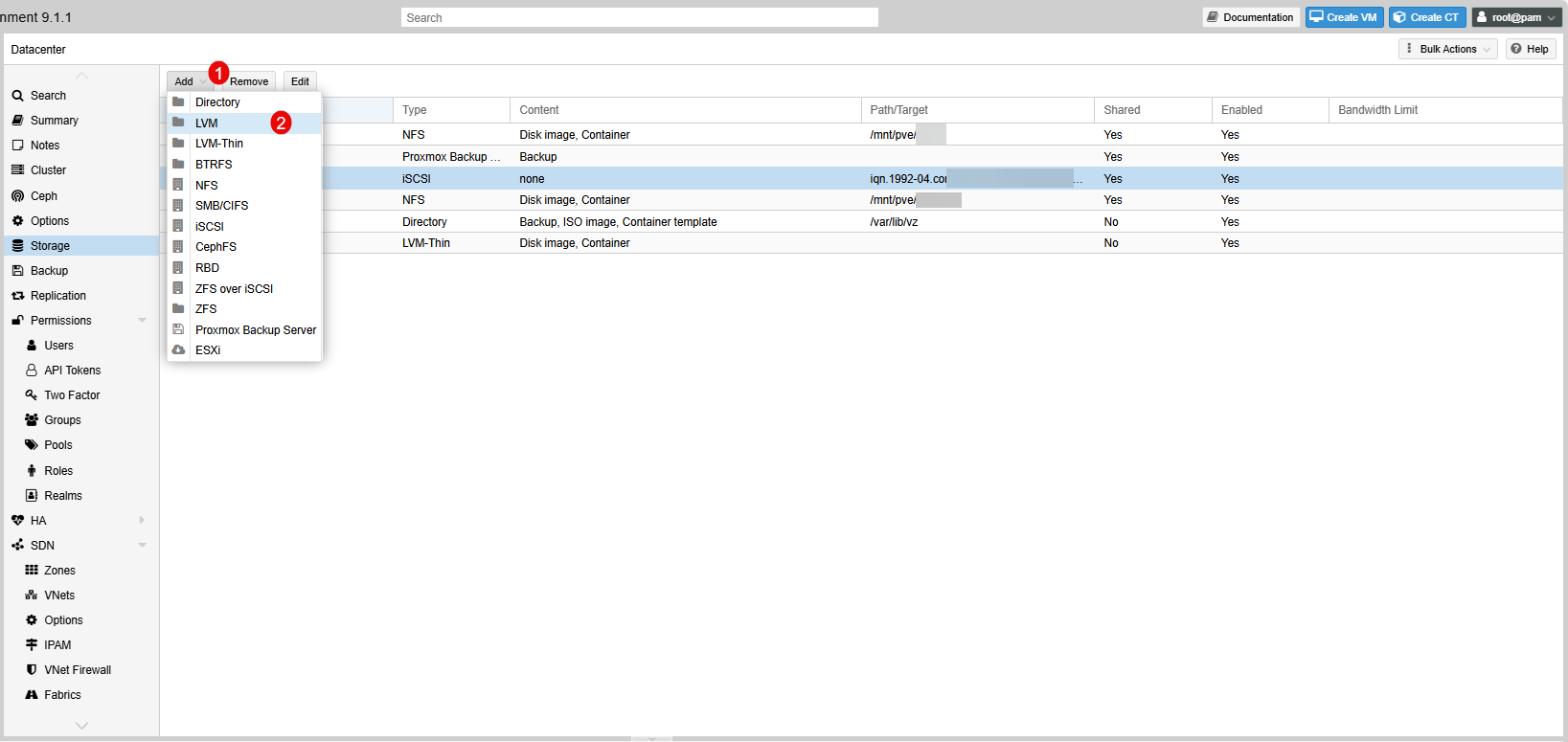
Task: Click the Ceph icon in sidebar
Action: pyautogui.click(x=17, y=196)
